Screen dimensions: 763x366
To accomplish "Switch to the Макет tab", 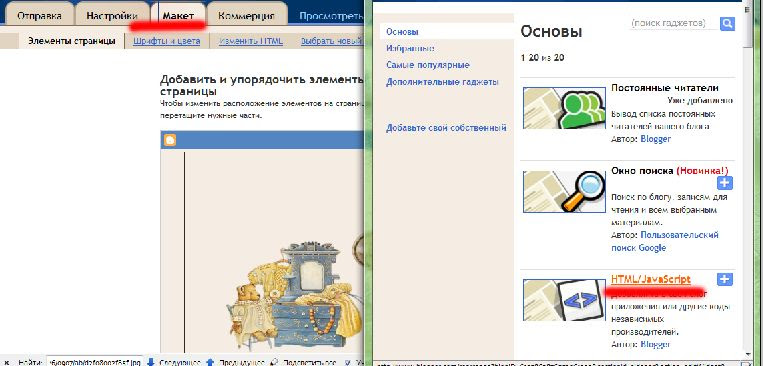I will [x=178, y=16].
